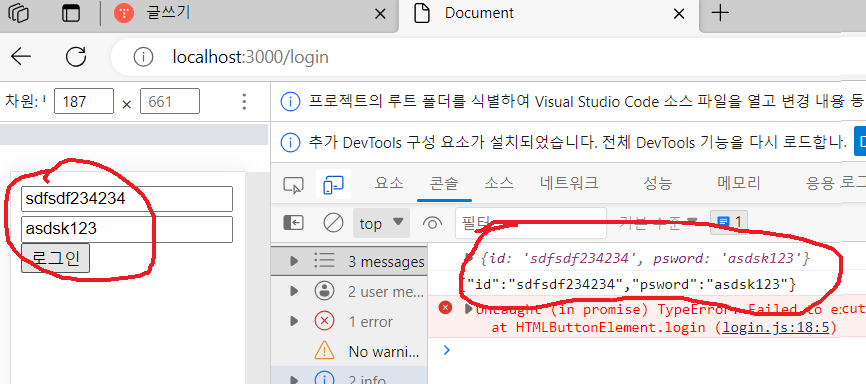Click the console 필터 input

click(531, 223)
